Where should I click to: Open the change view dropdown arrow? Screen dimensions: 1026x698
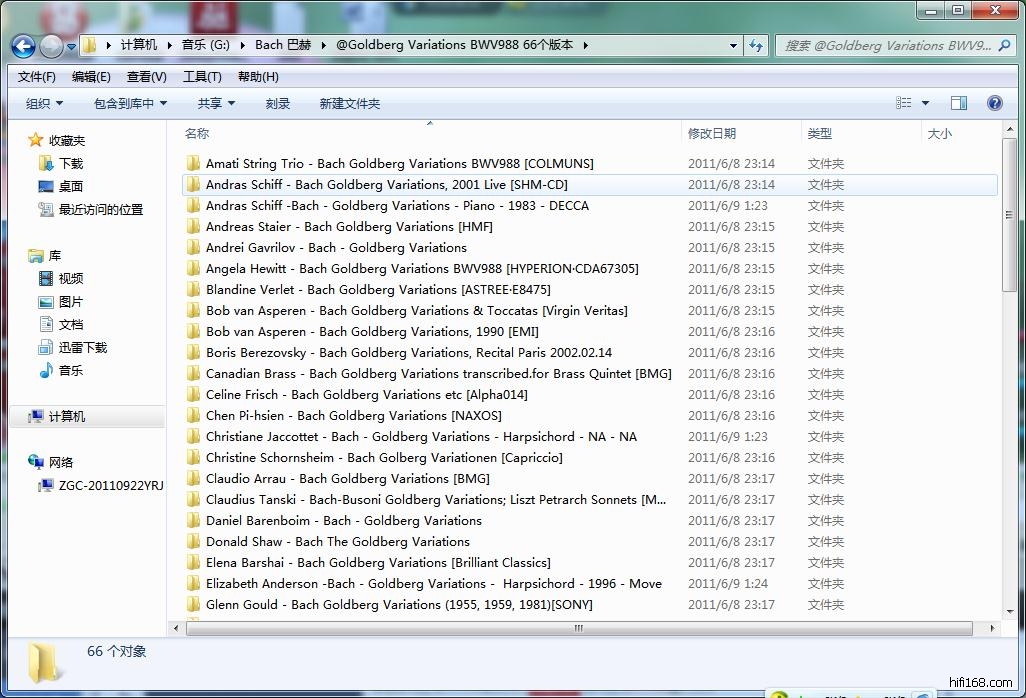pyautogui.click(x=925, y=103)
